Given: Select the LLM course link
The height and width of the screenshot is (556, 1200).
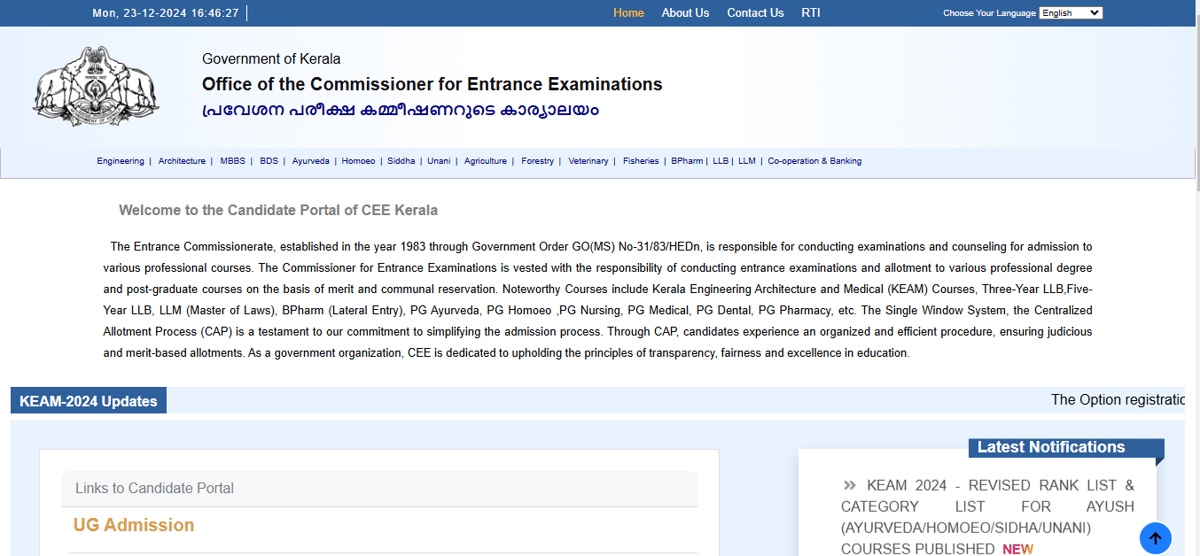Looking at the screenshot, I should (747, 161).
